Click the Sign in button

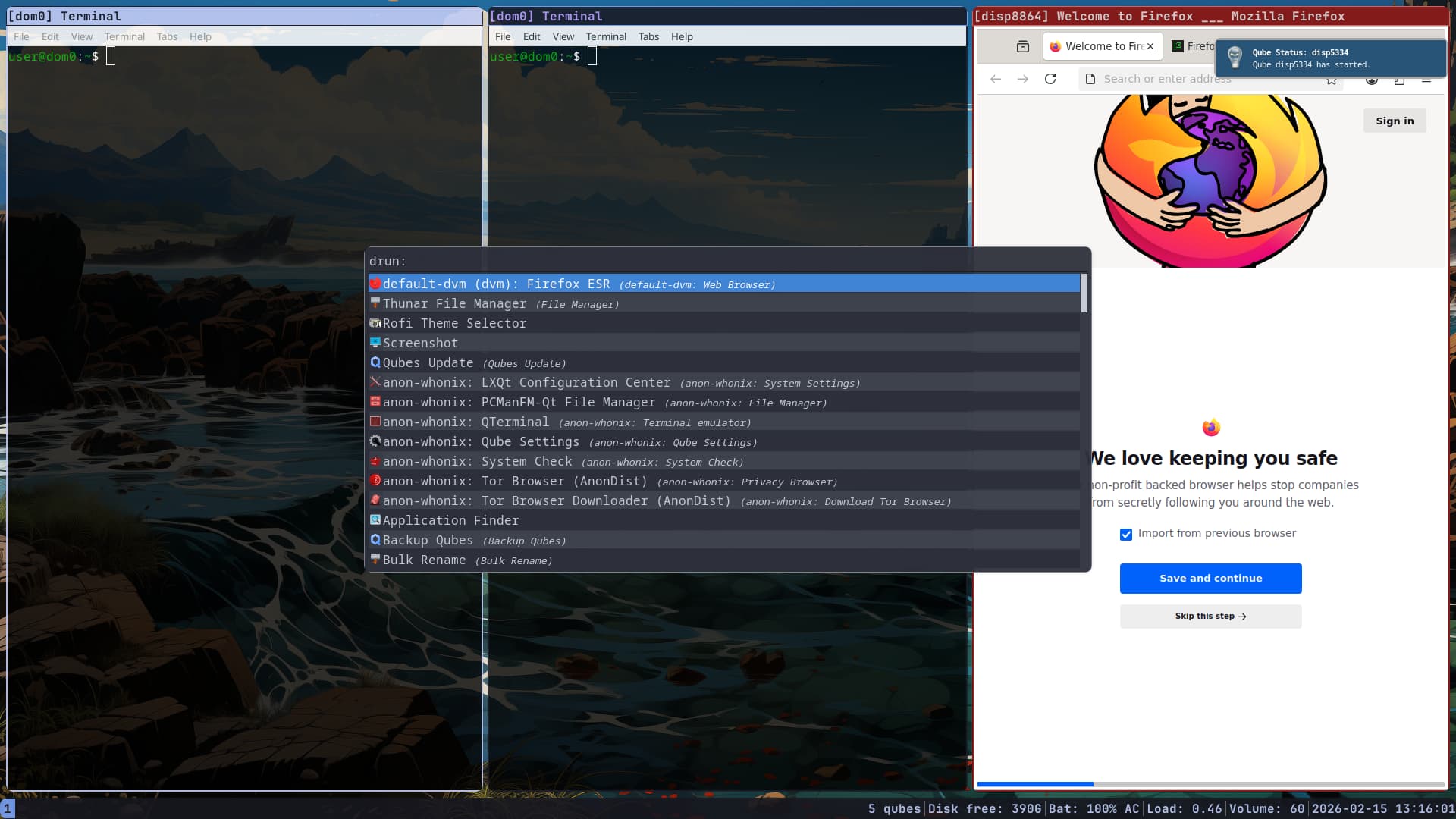point(1394,121)
